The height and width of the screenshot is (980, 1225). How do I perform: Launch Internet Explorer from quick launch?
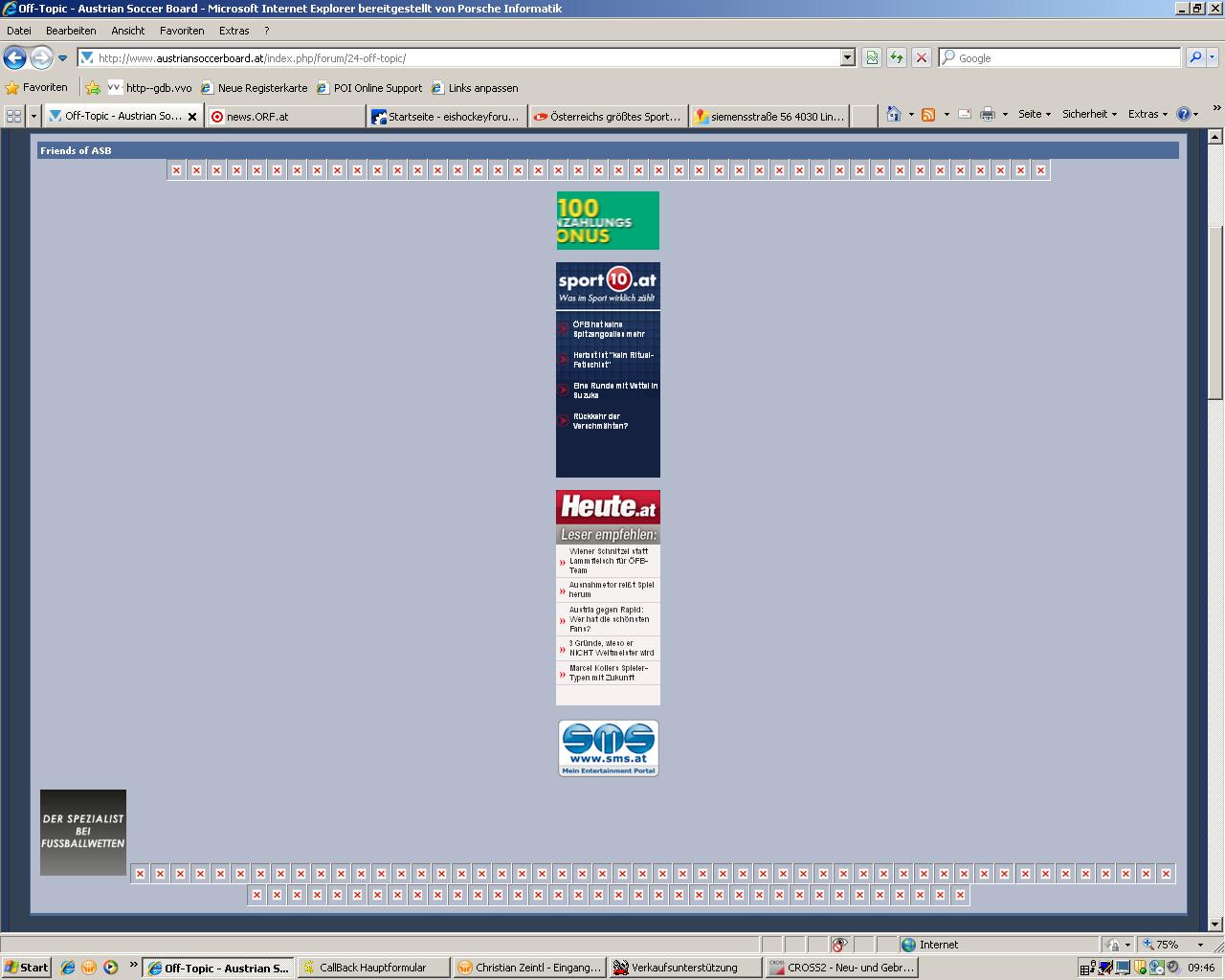(x=67, y=968)
